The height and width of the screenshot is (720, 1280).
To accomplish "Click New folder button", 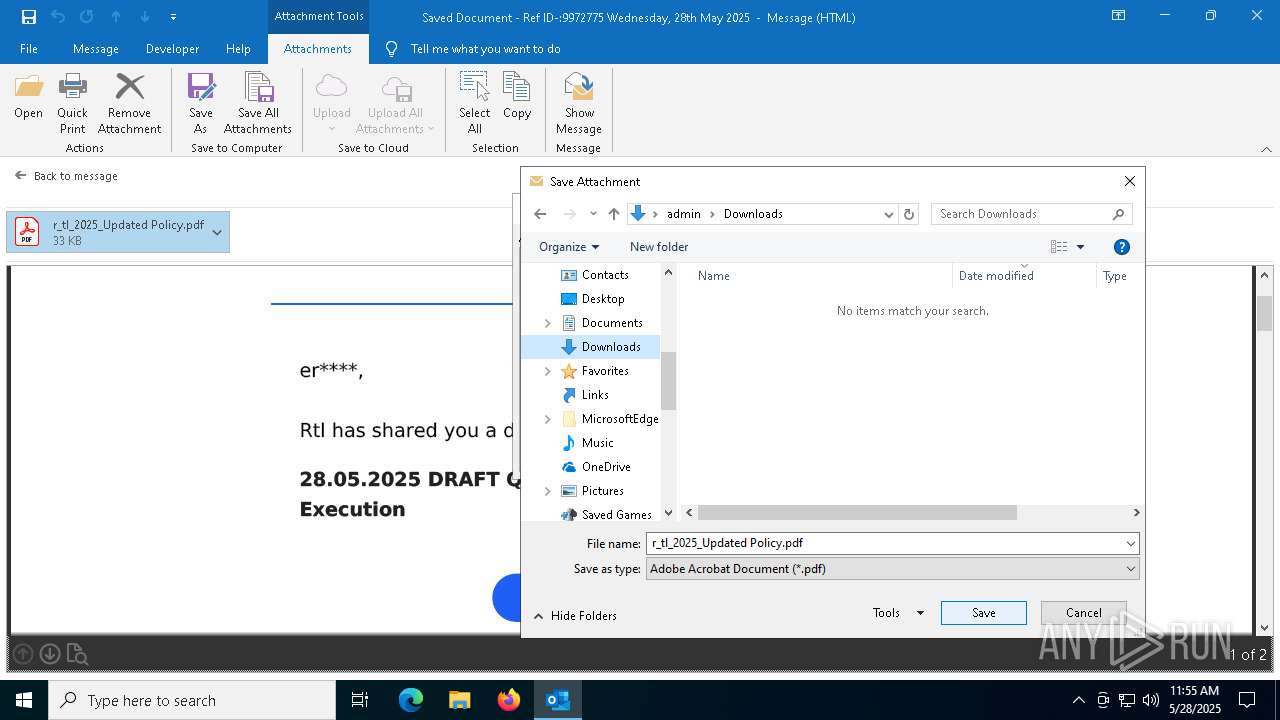I will click(x=659, y=247).
